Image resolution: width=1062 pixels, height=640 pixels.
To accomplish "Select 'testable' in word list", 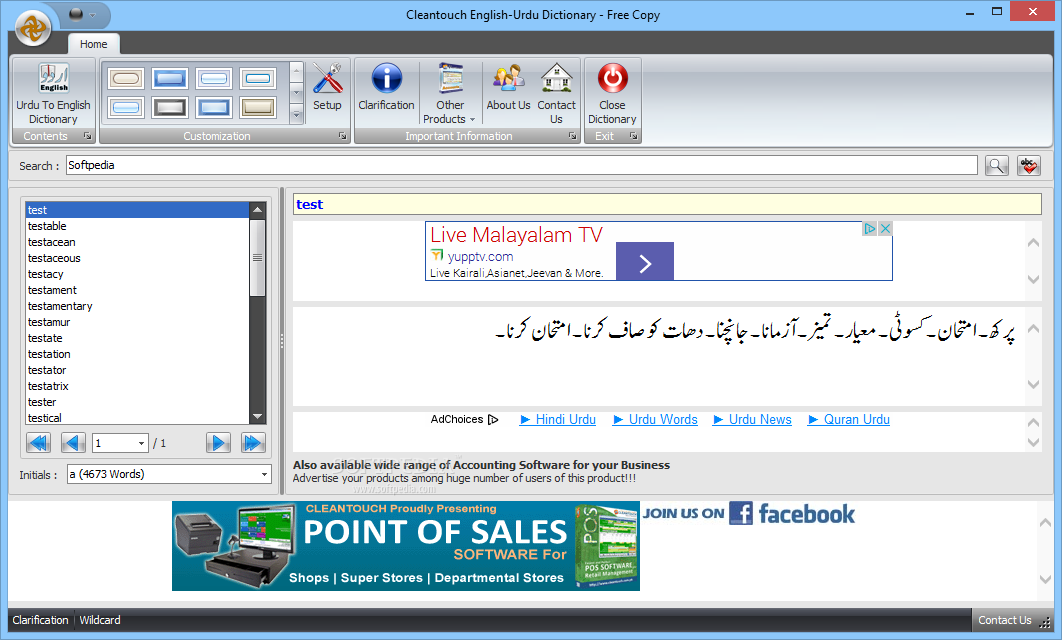I will [x=137, y=226].
